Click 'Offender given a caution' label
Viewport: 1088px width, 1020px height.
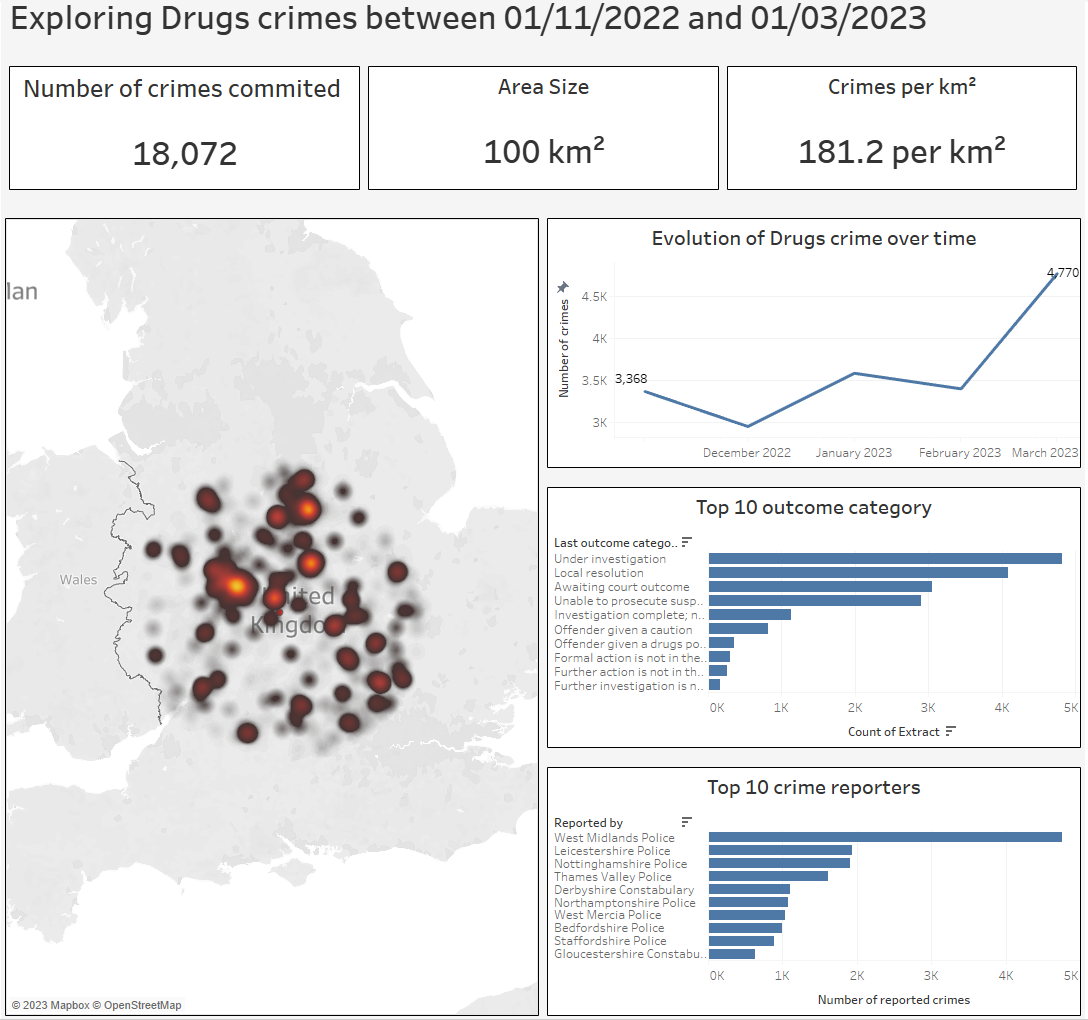[x=623, y=630]
